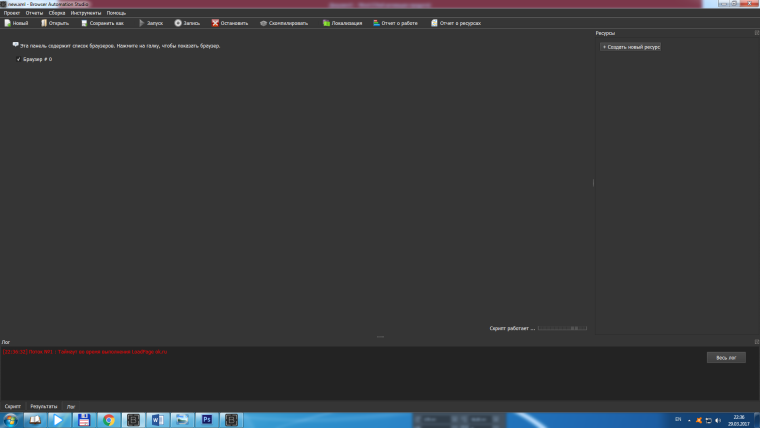Open the Инструменты menu
Viewport: 760px width, 428px height.
(x=85, y=13)
